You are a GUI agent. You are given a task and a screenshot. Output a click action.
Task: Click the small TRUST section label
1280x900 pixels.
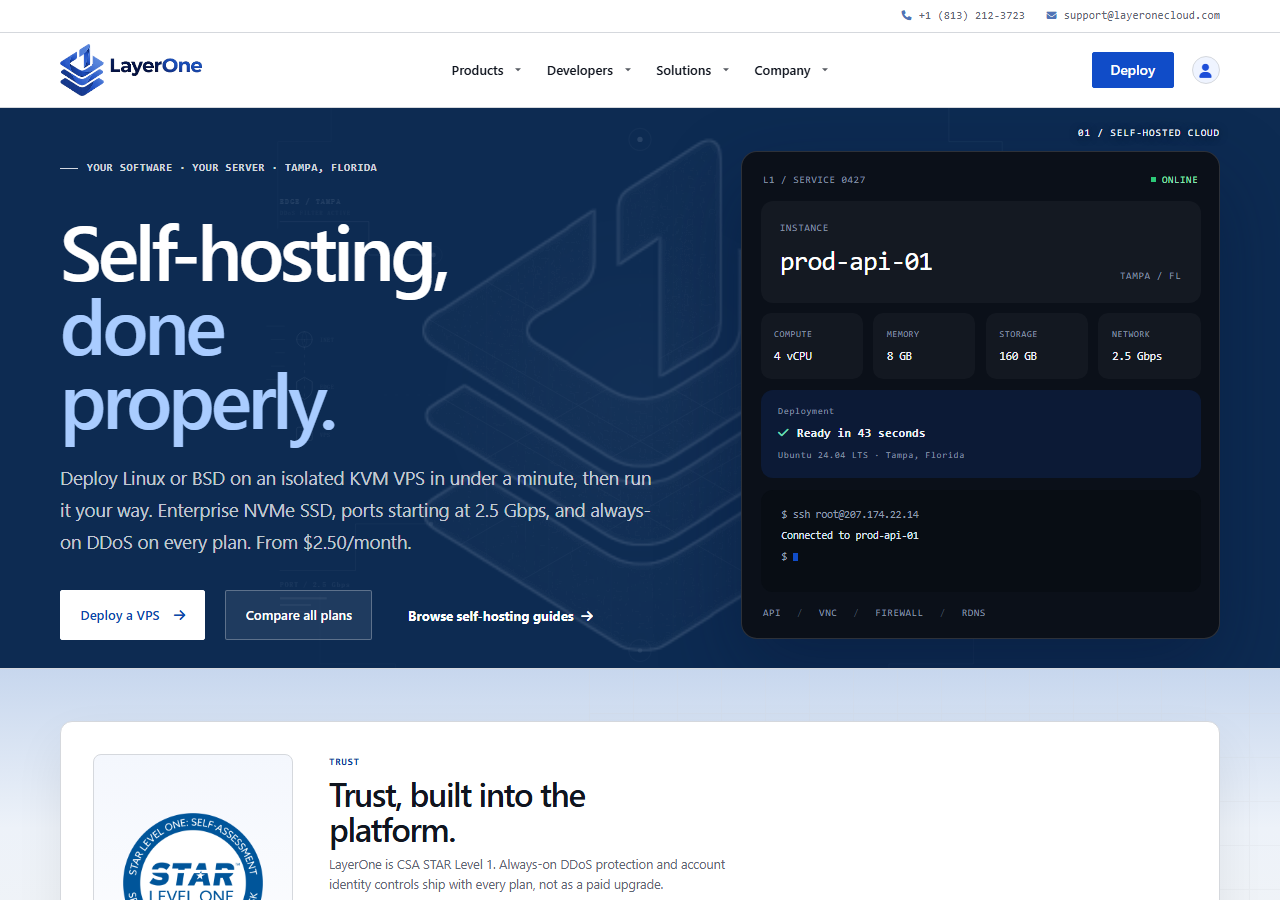(344, 762)
